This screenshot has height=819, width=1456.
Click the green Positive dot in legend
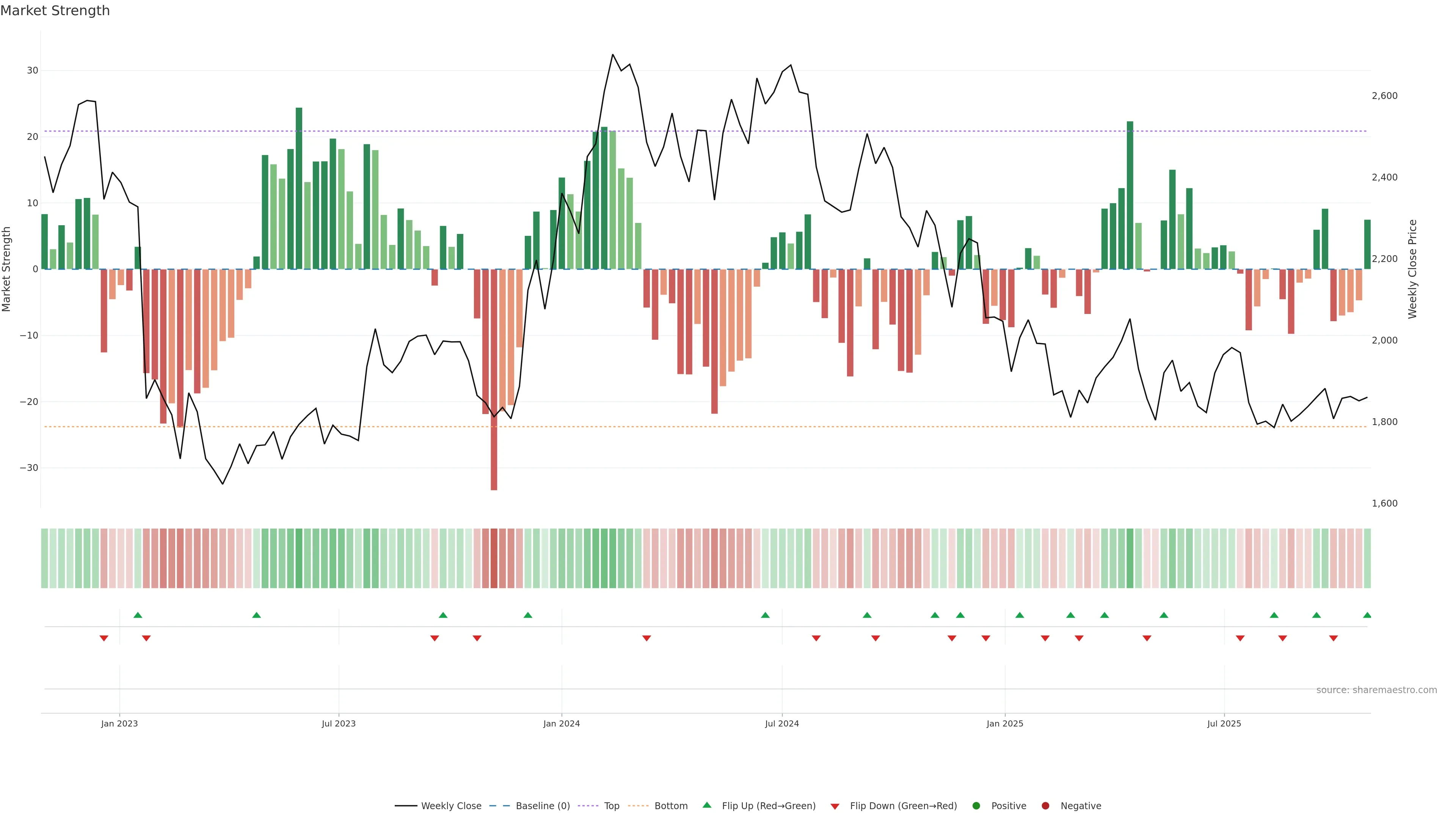coord(976,806)
